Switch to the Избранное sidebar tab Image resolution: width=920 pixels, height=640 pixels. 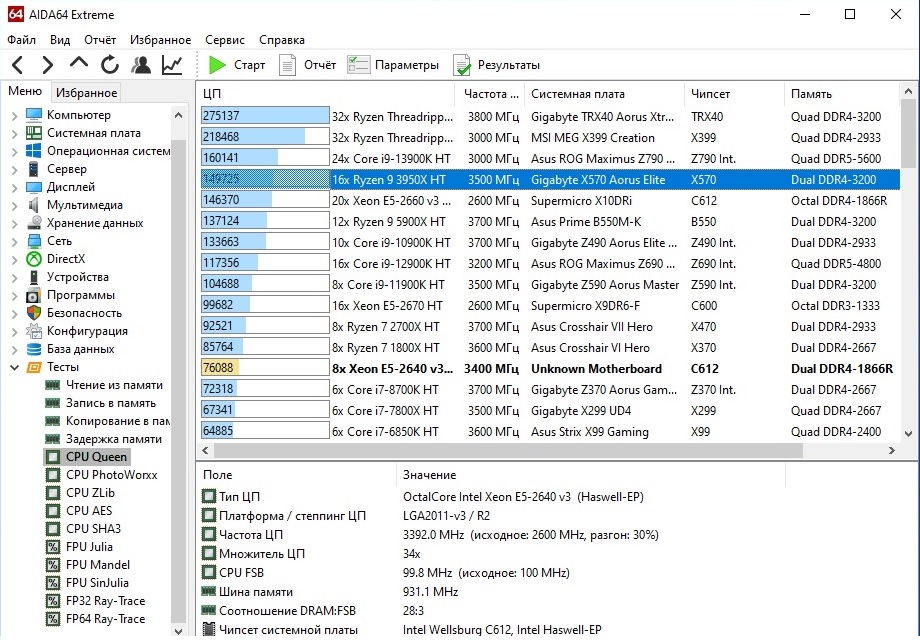[x=86, y=93]
